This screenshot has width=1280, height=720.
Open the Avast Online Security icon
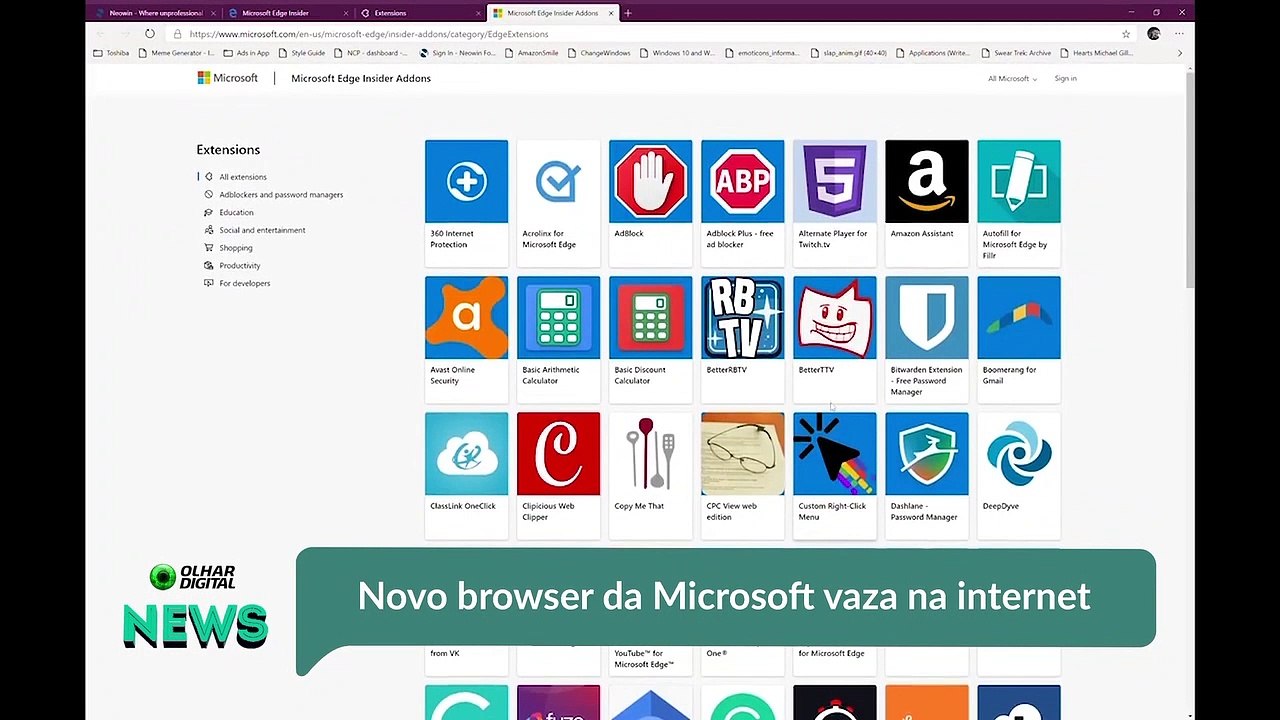(466, 317)
